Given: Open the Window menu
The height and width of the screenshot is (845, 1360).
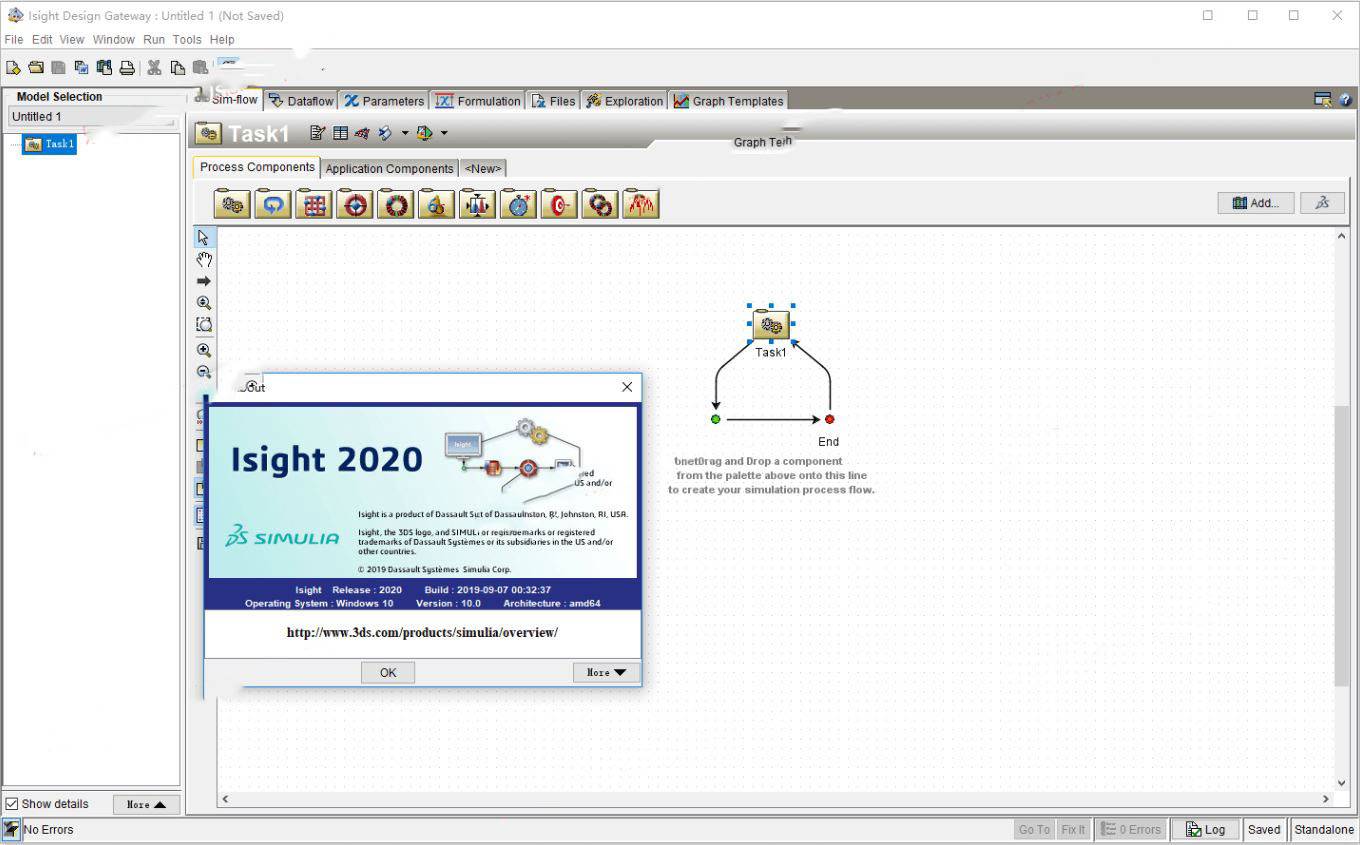Looking at the screenshot, I should [114, 39].
